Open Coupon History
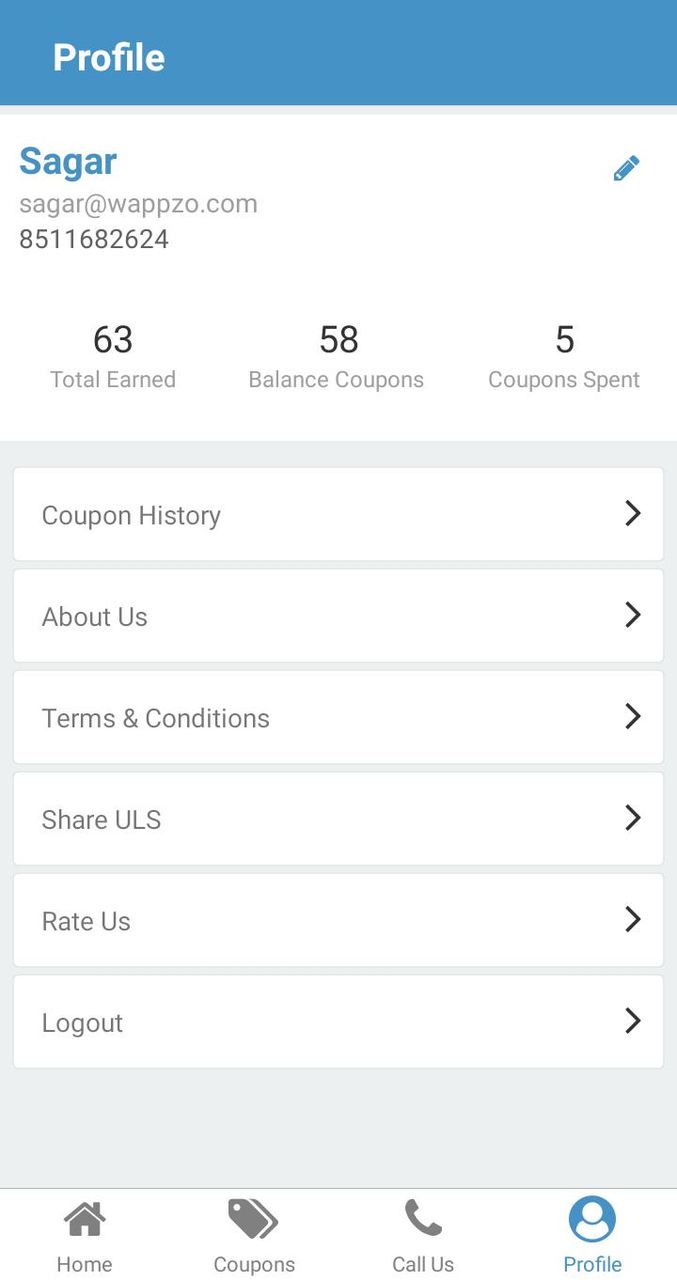 pos(131,514)
